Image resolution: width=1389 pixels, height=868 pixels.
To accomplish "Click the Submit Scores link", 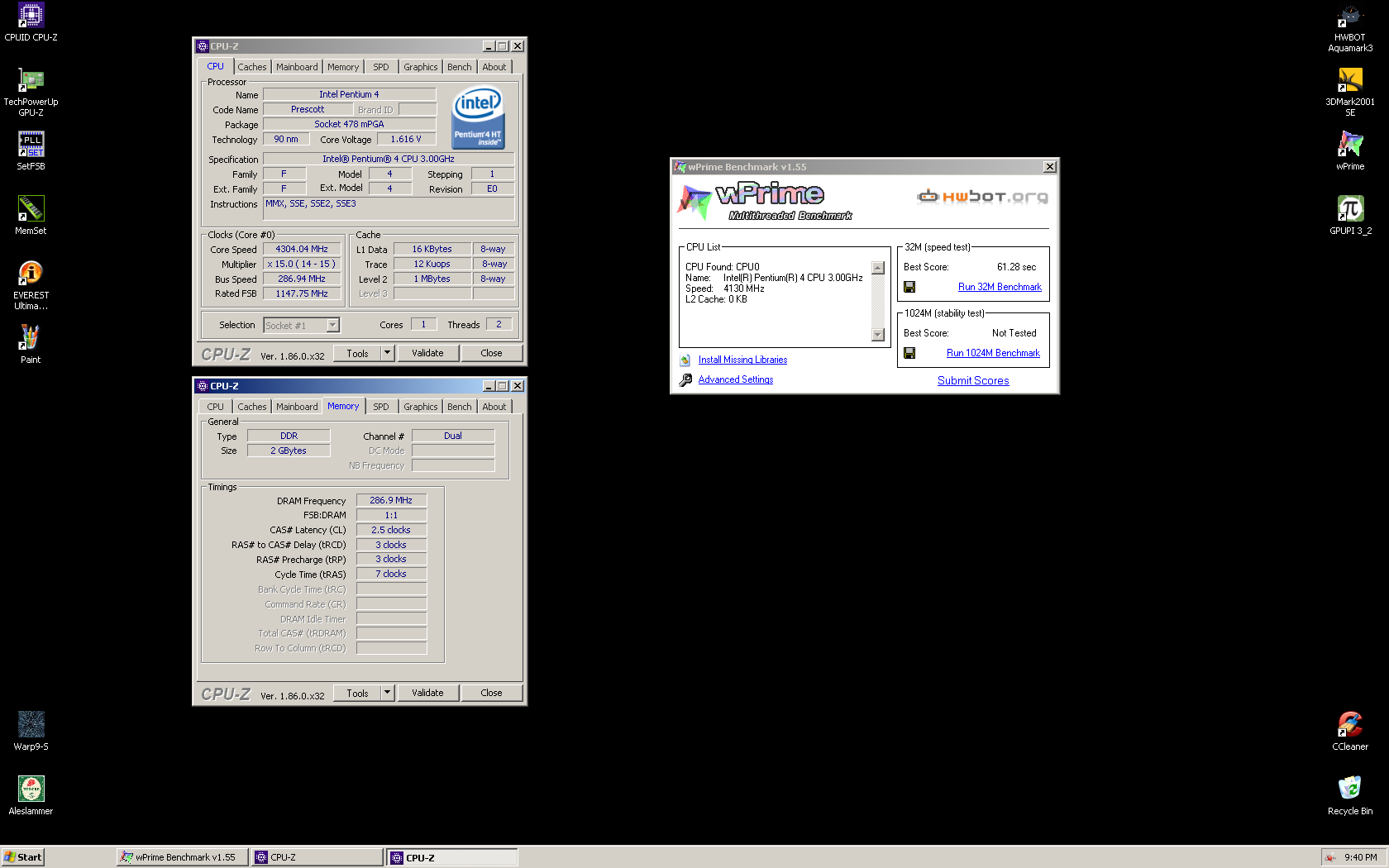I will coord(973,380).
